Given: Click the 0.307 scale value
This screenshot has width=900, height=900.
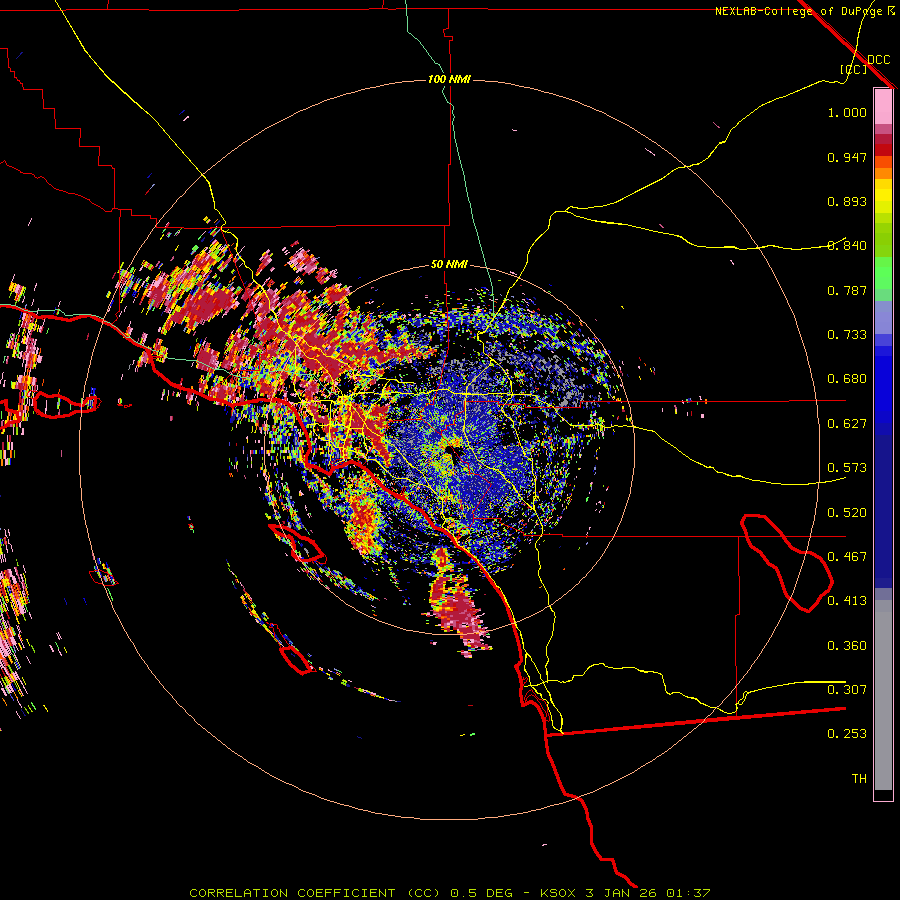Looking at the screenshot, I should tap(847, 690).
